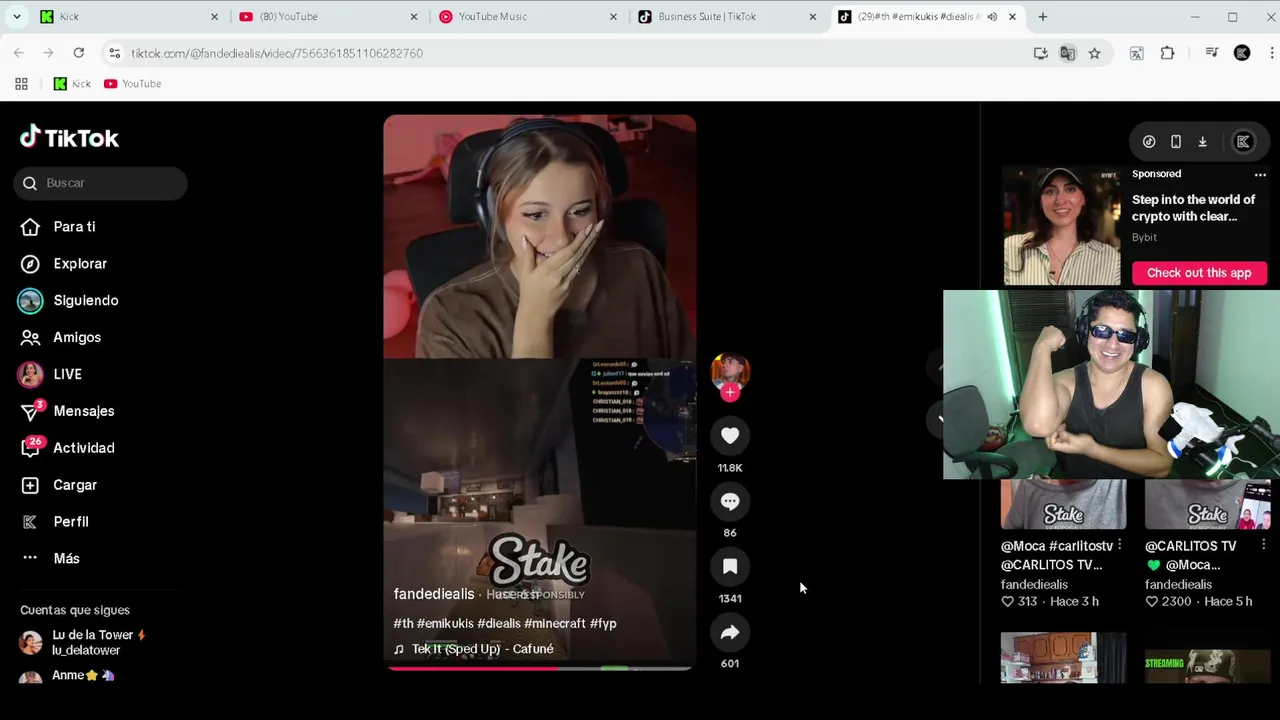This screenshot has height=720, width=1280.
Task: Click the address bar URL
Action: point(277,53)
